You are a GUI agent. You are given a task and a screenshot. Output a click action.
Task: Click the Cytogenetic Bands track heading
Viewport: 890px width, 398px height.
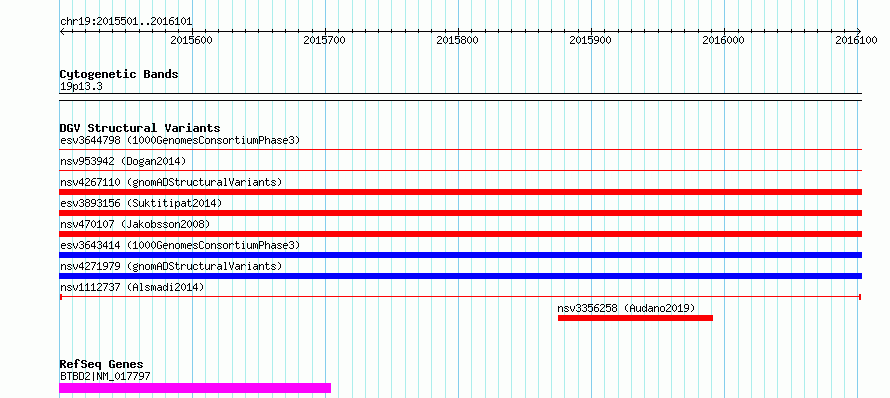pyautogui.click(x=119, y=74)
